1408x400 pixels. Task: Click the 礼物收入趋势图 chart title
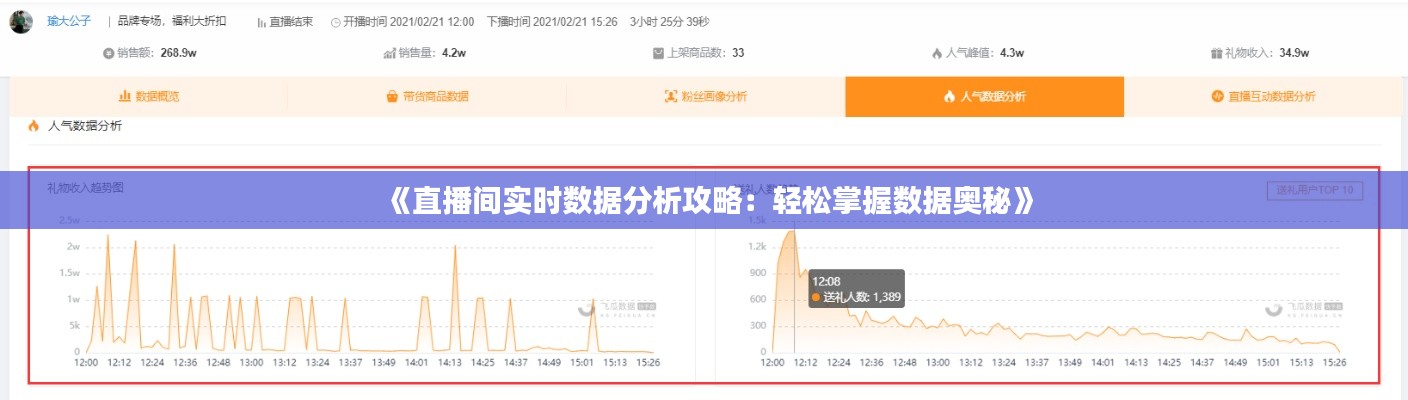point(85,187)
